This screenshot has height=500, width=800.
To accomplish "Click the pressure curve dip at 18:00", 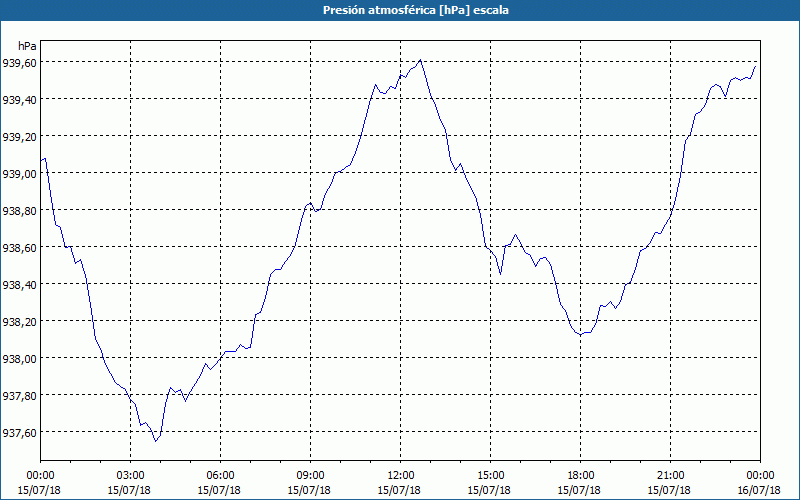I will [581, 335].
